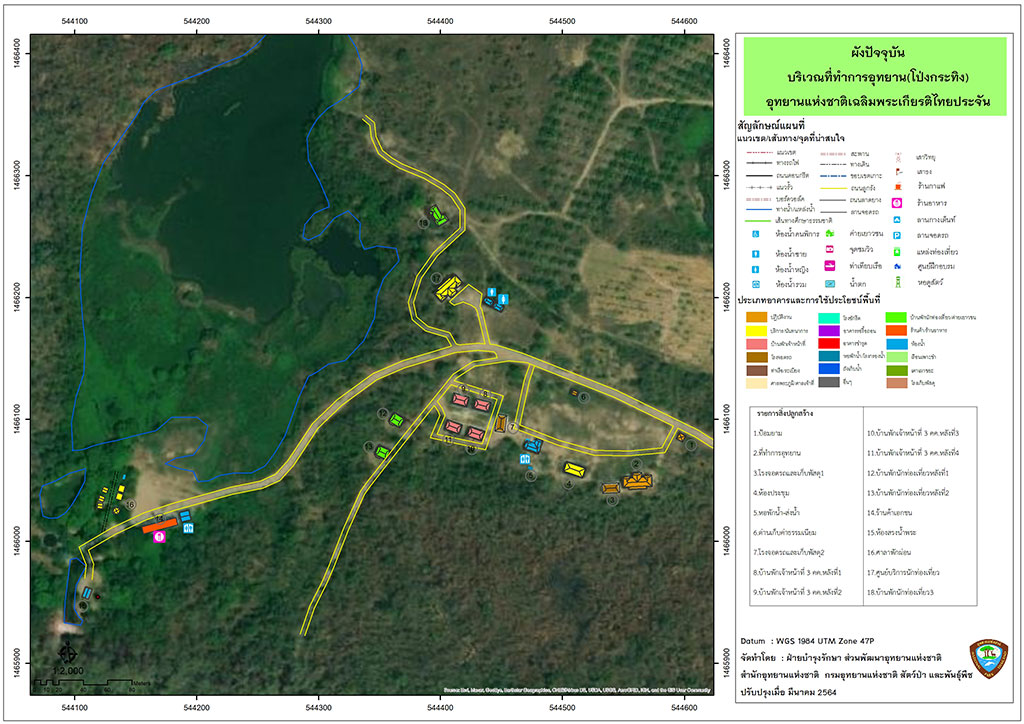Click the national park department emblem logo
This screenshot has height=724, width=1024.
988,659
